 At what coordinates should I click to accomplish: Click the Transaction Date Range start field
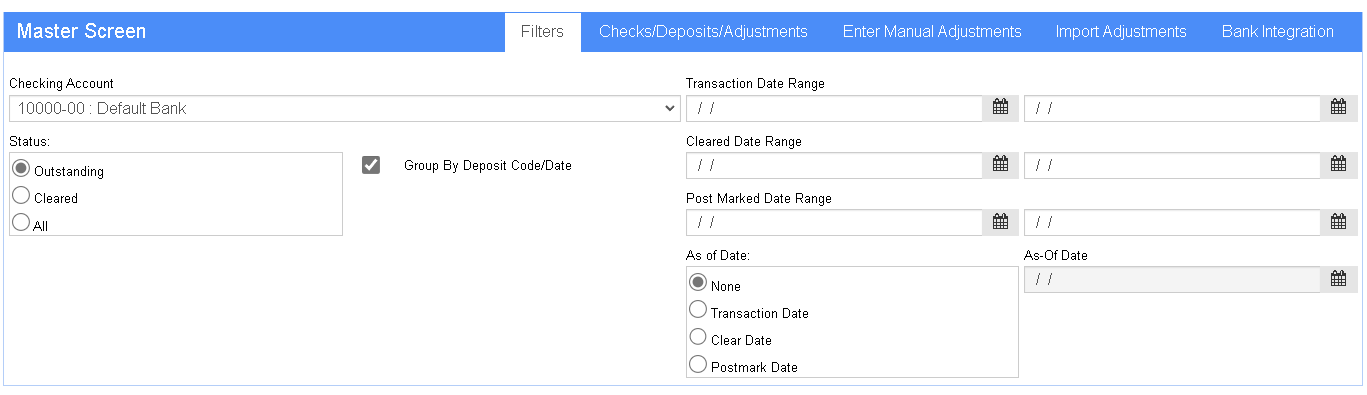coord(834,108)
